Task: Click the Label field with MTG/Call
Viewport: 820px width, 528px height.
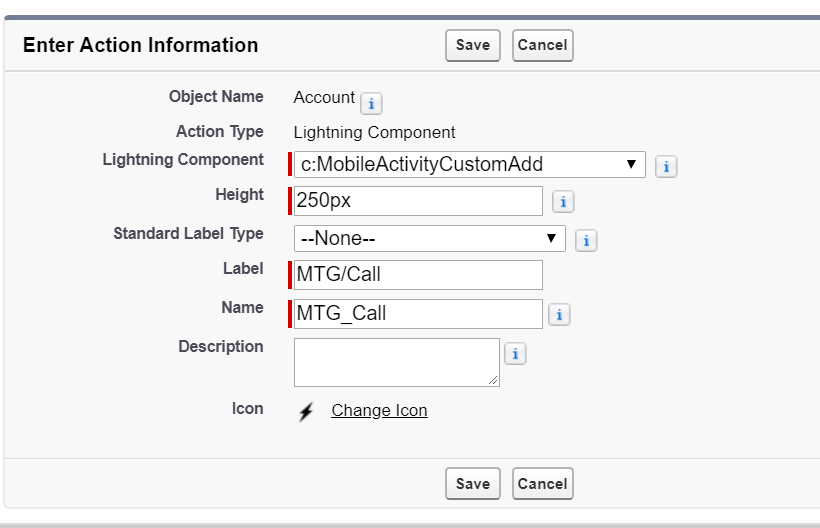Action: (x=418, y=275)
